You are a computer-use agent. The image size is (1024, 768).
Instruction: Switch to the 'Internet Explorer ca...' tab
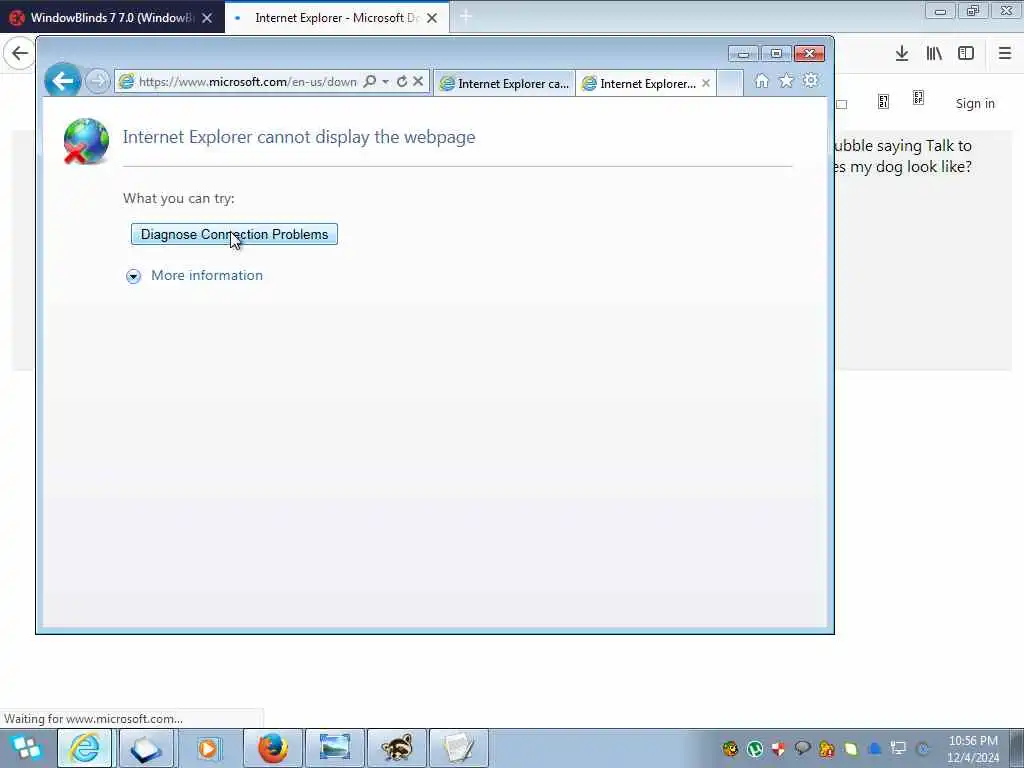(504, 84)
